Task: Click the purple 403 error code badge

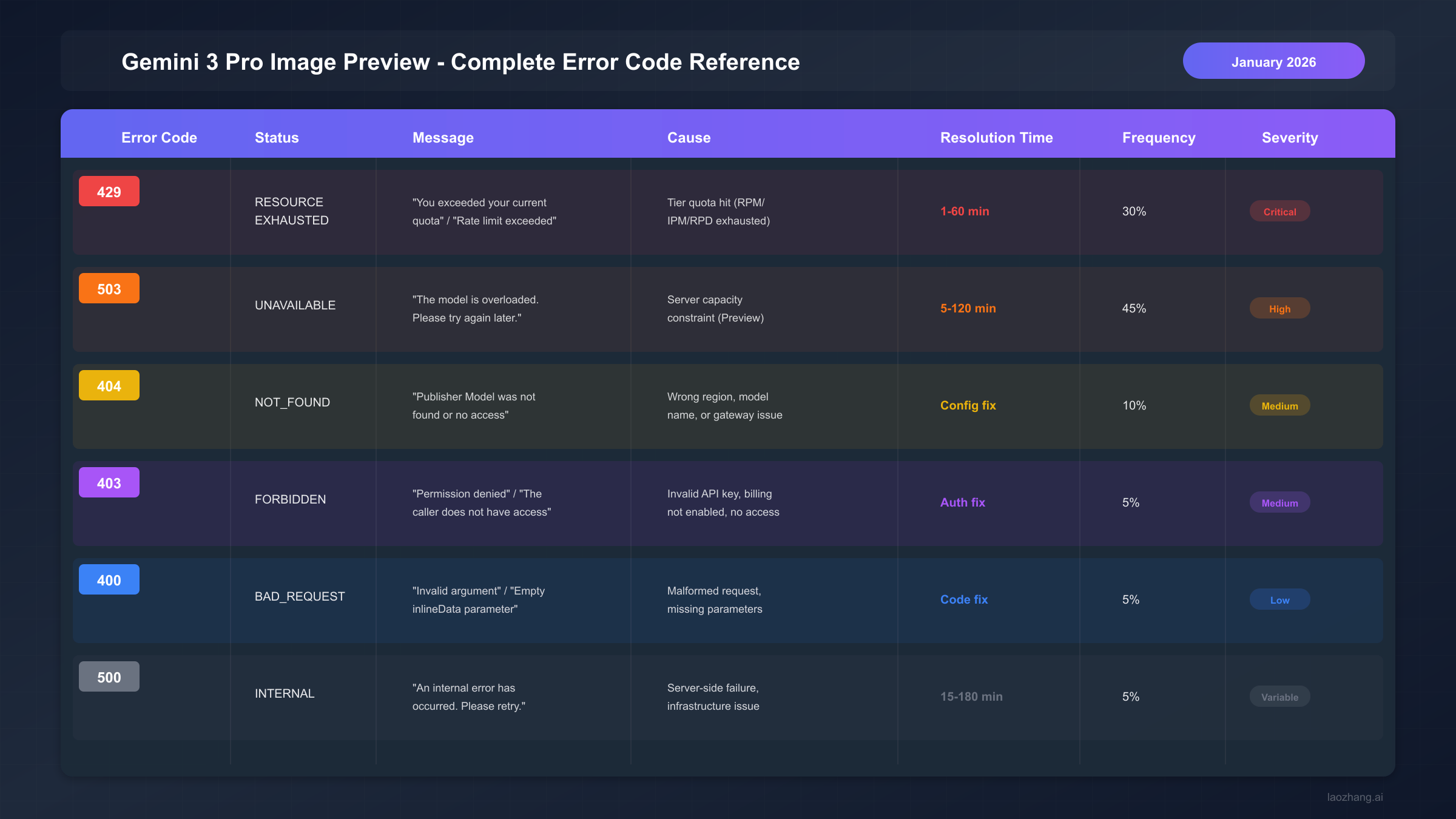Action: coord(109,482)
